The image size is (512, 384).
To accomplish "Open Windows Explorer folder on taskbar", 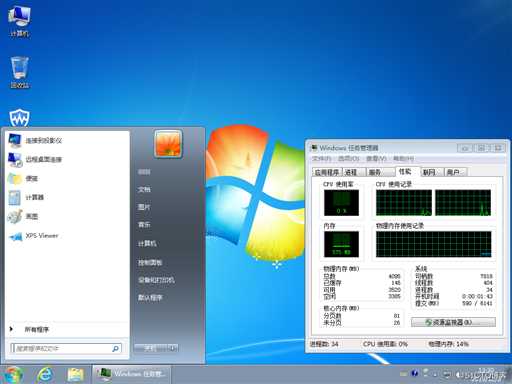I will pyautogui.click(x=76, y=375).
